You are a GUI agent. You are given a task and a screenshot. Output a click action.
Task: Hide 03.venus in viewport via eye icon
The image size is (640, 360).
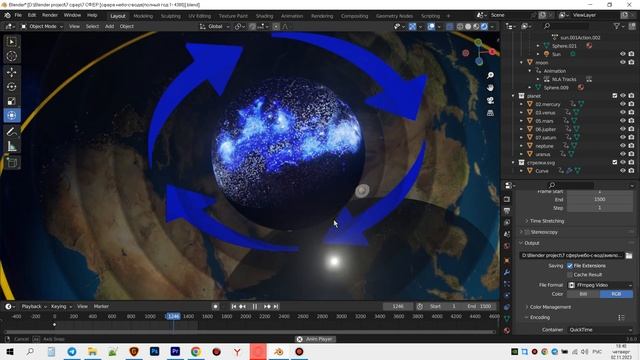[x=622, y=112]
